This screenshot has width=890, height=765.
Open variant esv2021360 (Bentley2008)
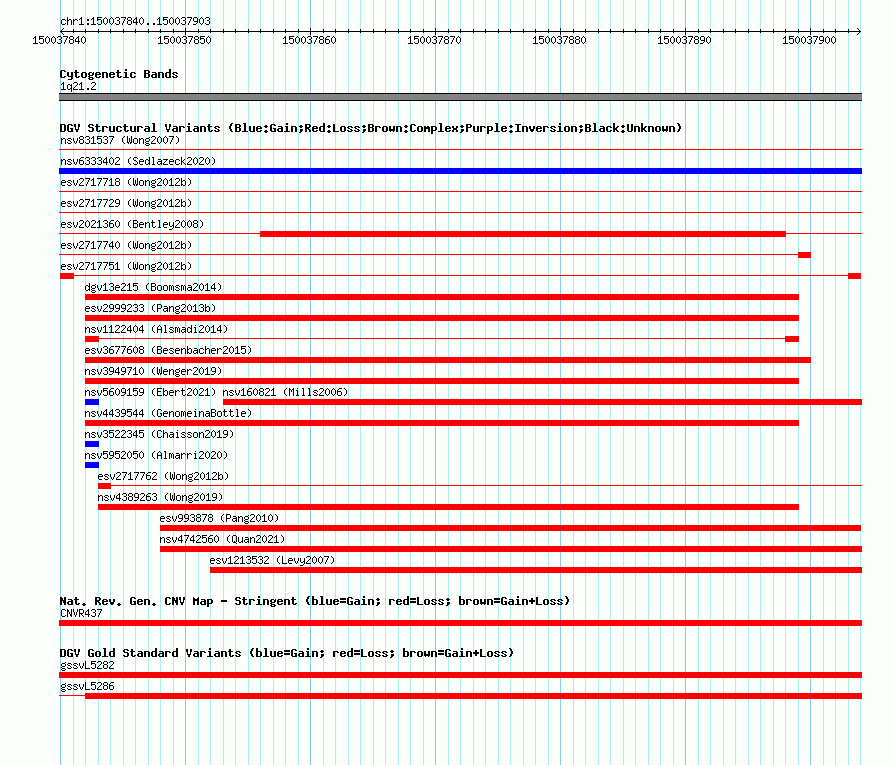tap(132, 224)
